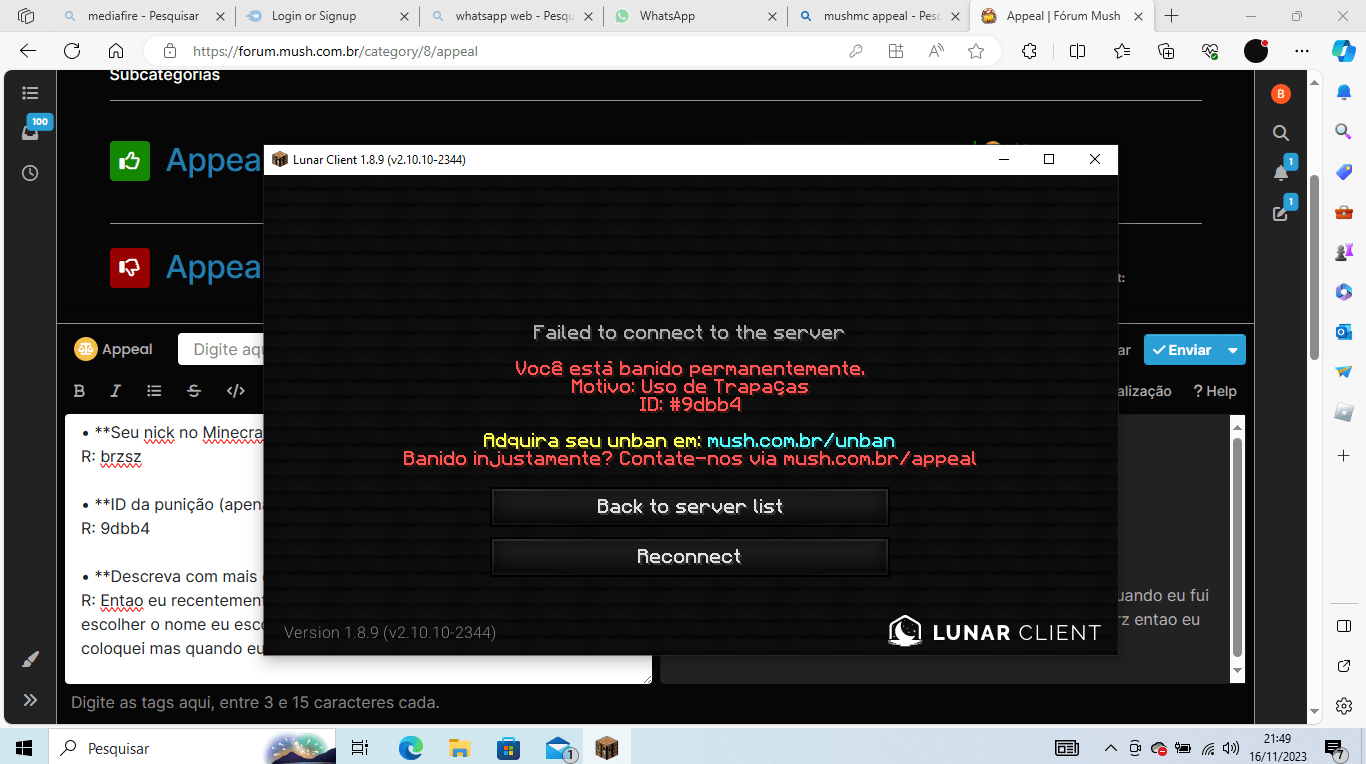Viewport: 1366px width, 764px height.
Task: Open the browser extensions menu
Action: point(1029,51)
